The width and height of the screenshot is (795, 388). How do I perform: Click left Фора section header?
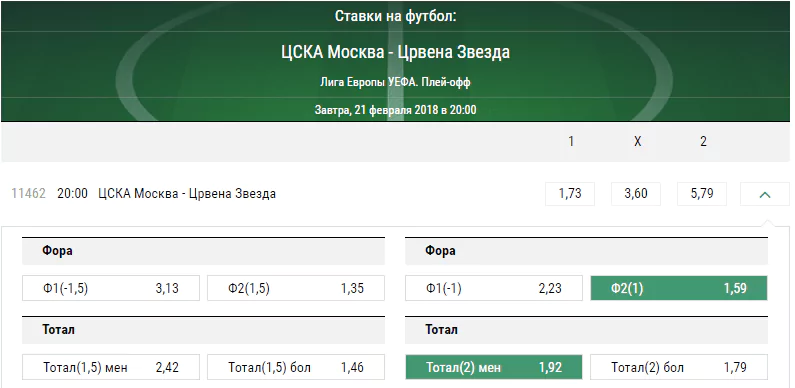[x=203, y=251]
